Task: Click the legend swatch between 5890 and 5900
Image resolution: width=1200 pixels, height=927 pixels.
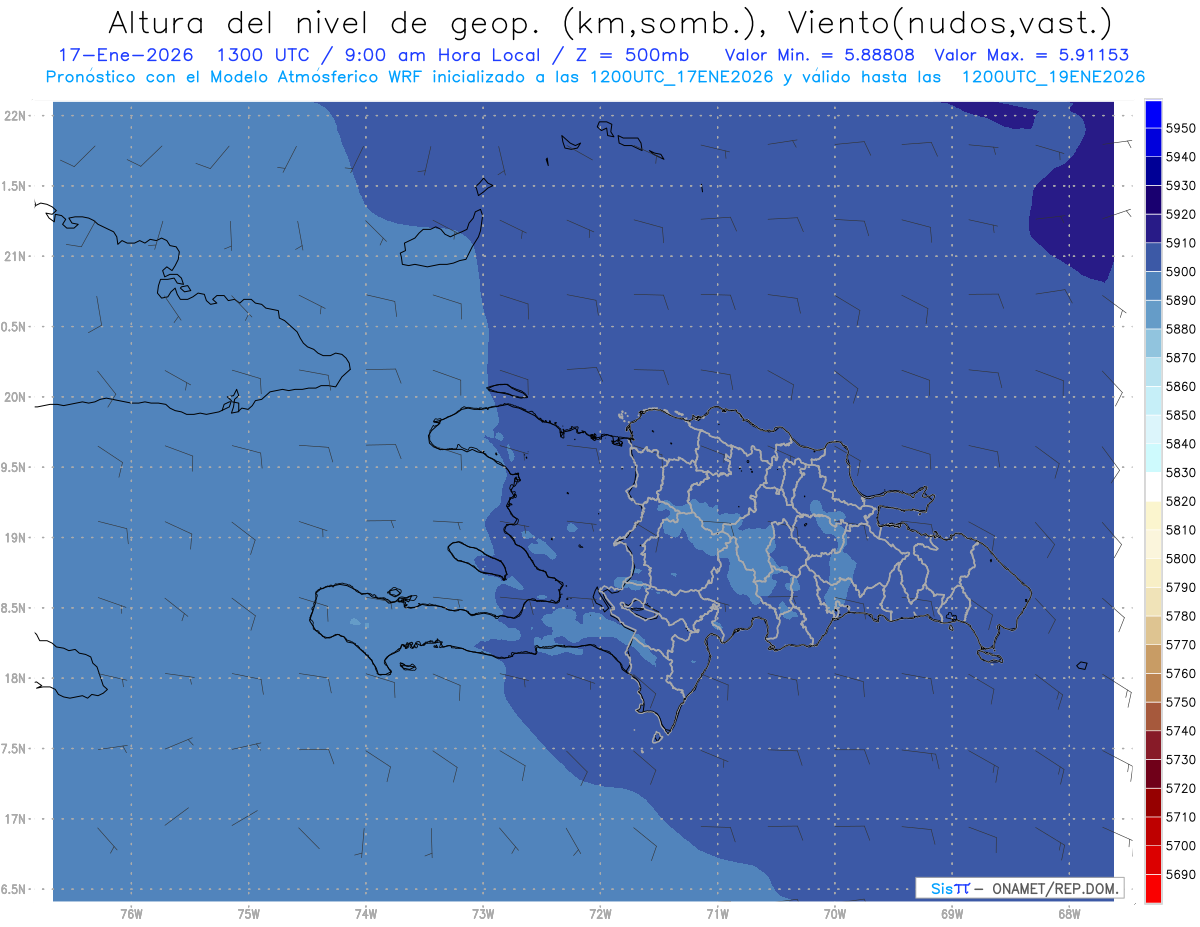Action: pyautogui.click(x=1153, y=286)
